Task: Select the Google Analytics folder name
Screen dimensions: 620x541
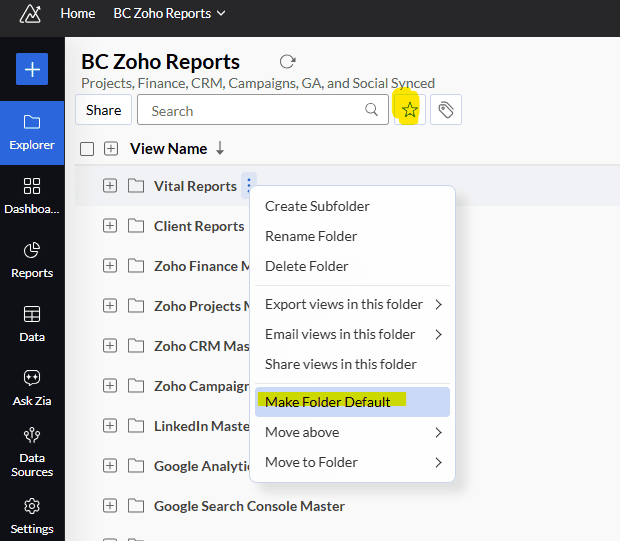Action: pyautogui.click(x=202, y=466)
